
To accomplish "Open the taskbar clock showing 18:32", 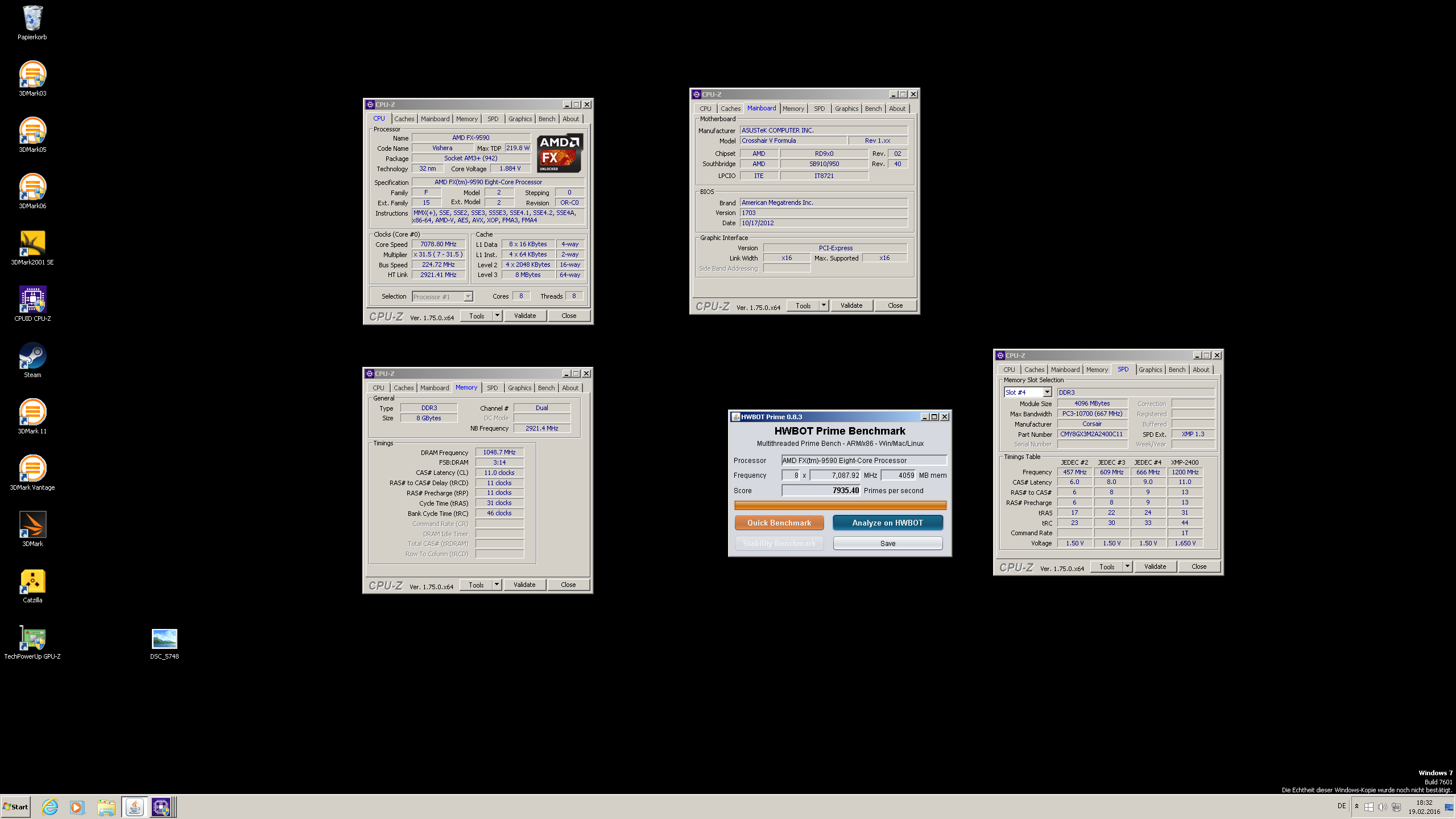I will click(x=1424, y=807).
